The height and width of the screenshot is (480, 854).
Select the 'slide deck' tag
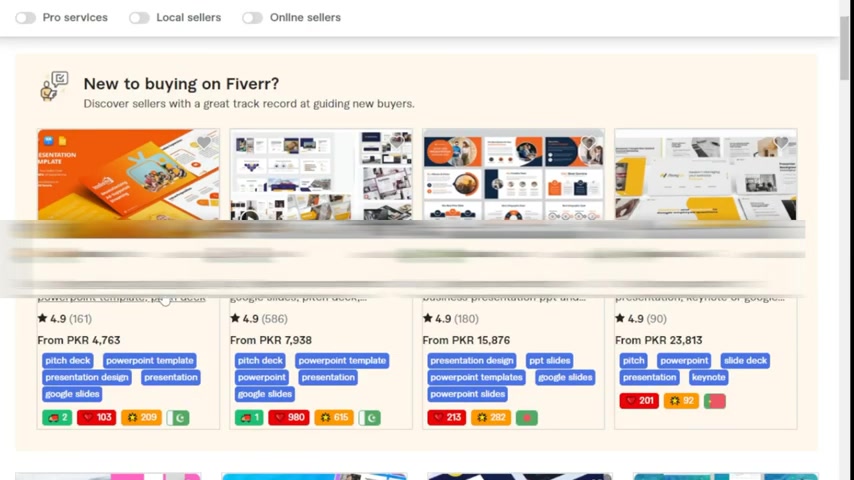[745, 361]
